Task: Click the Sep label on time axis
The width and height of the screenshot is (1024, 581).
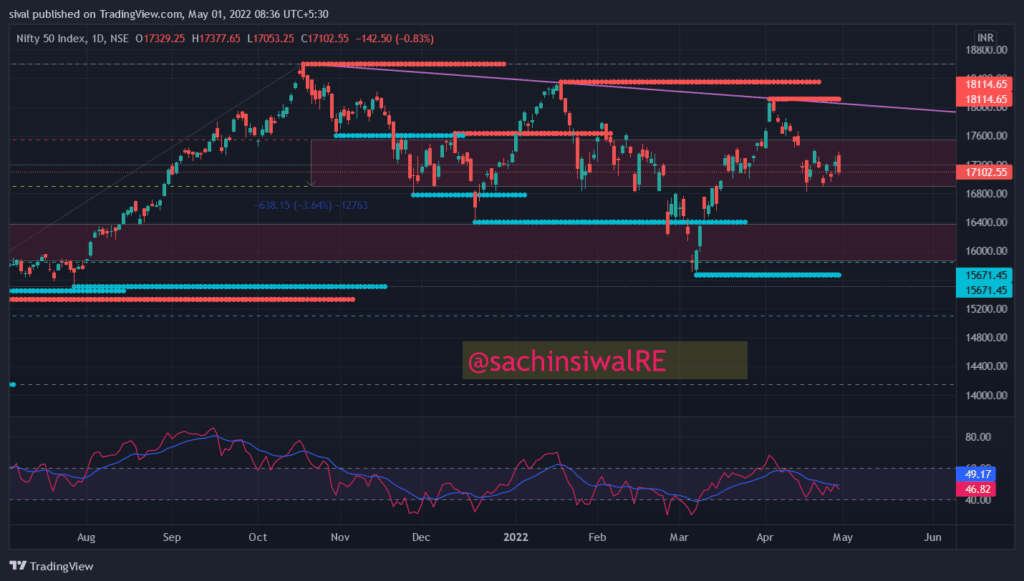Action: point(172,537)
